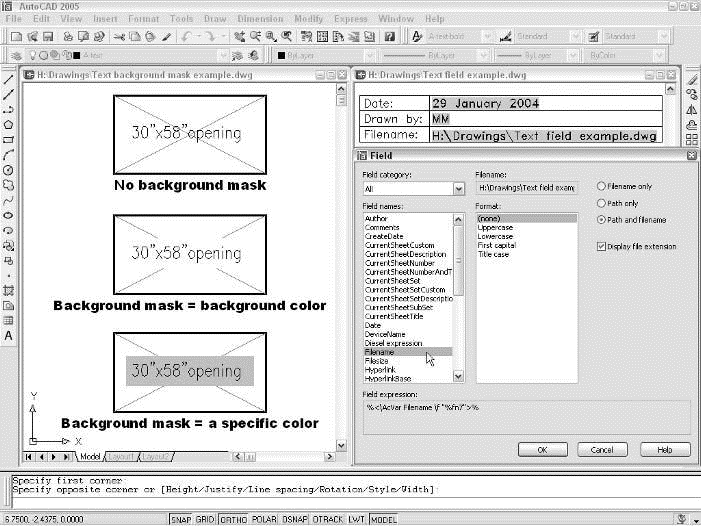The width and height of the screenshot is (701, 526).
Task: Select the Polygon tool
Action: 8,125
